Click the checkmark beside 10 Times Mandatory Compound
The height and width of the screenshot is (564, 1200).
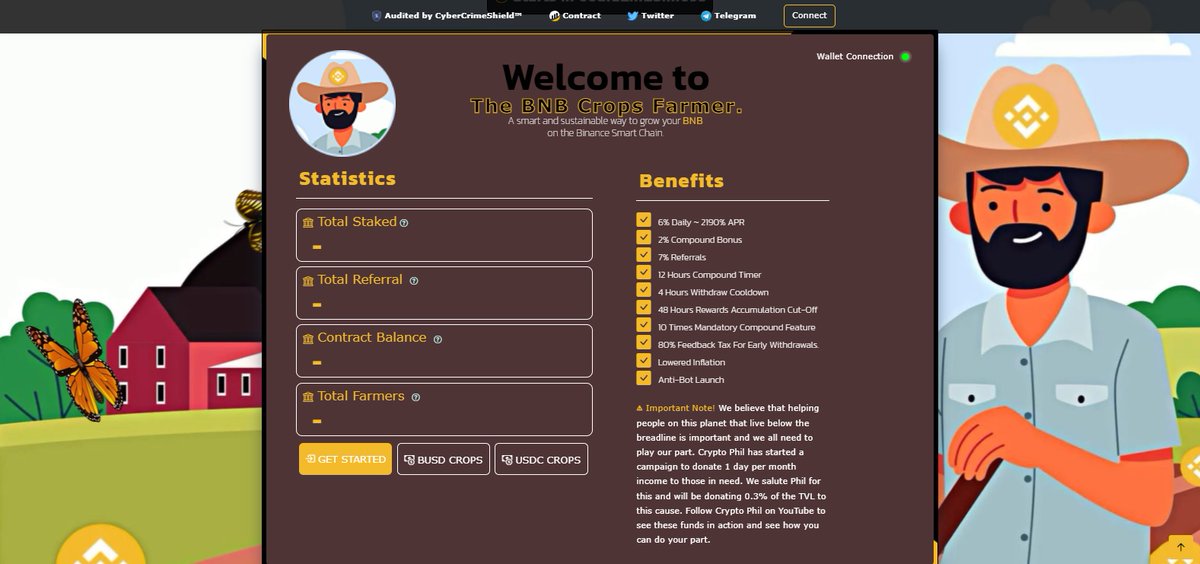coord(644,325)
